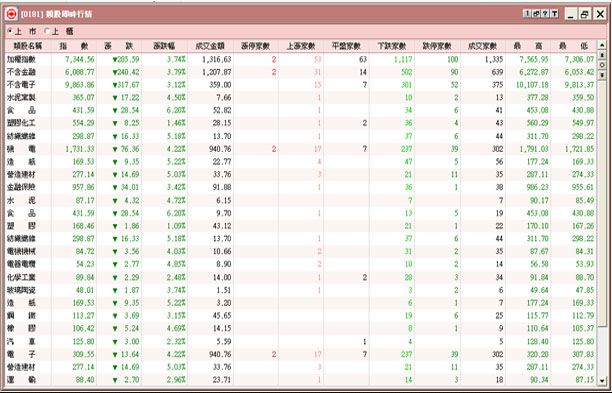Viewport: 612px width, 393px height.
Task: Click the "1" icon in title bar
Action: point(527,14)
